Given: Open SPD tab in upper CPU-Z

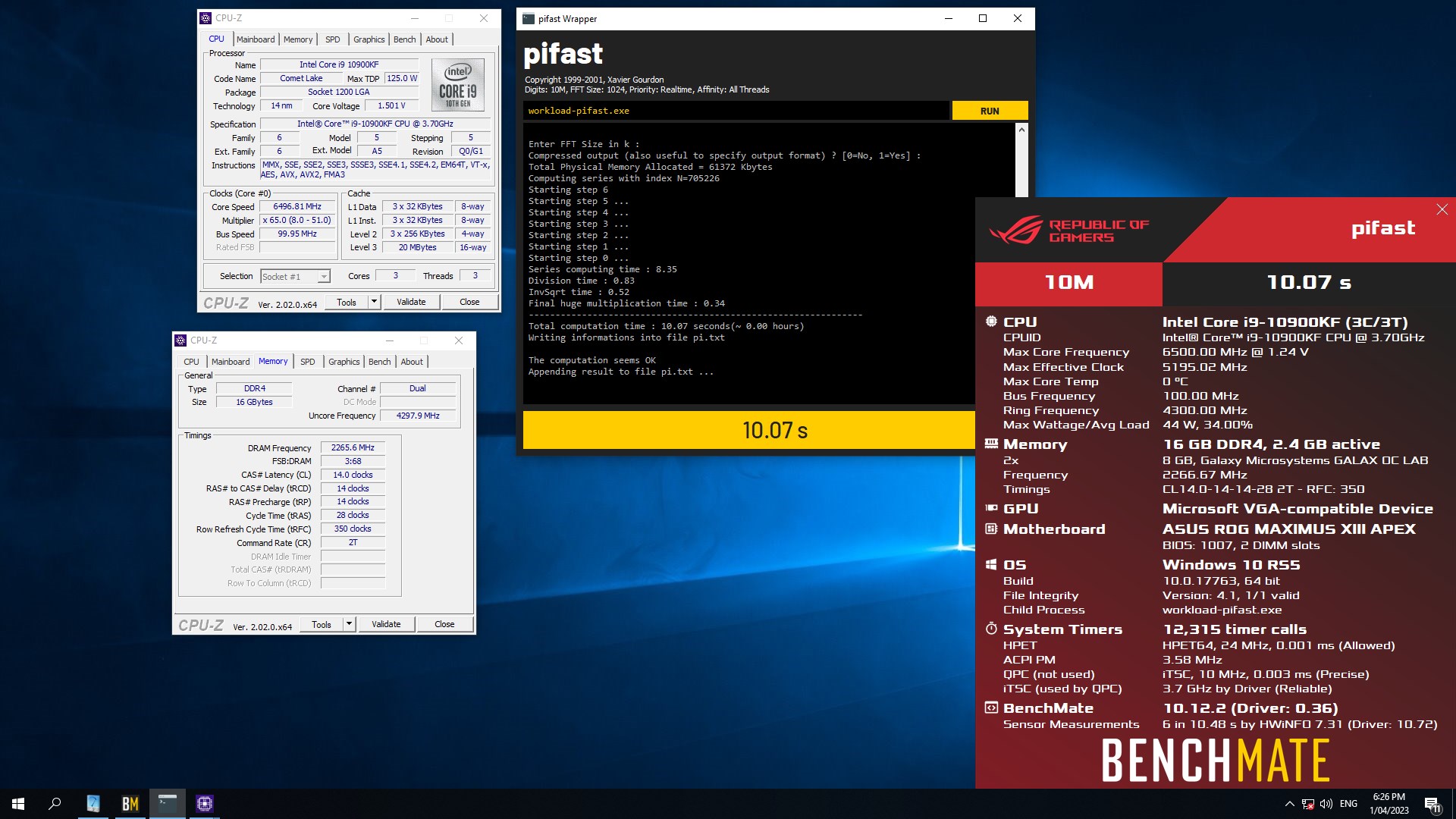Looking at the screenshot, I should click(x=333, y=39).
